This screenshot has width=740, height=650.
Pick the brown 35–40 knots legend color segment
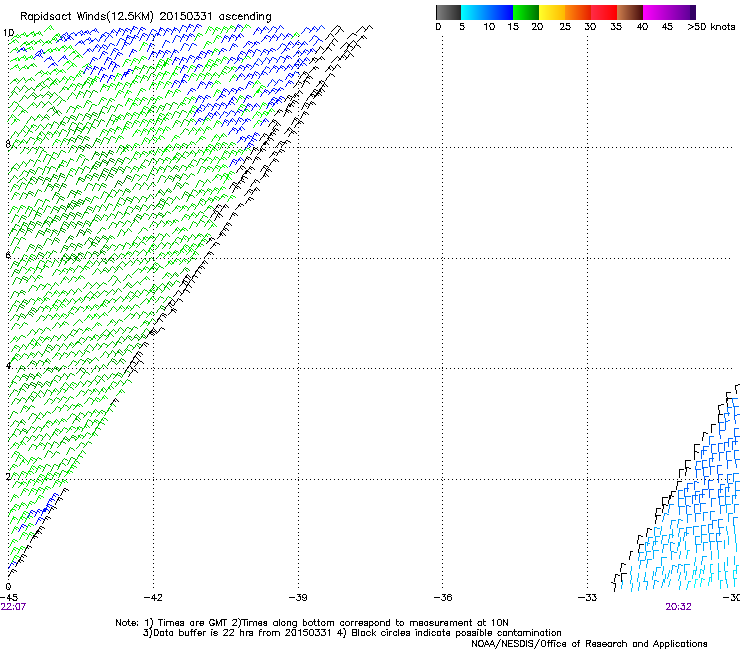[x=630, y=12]
